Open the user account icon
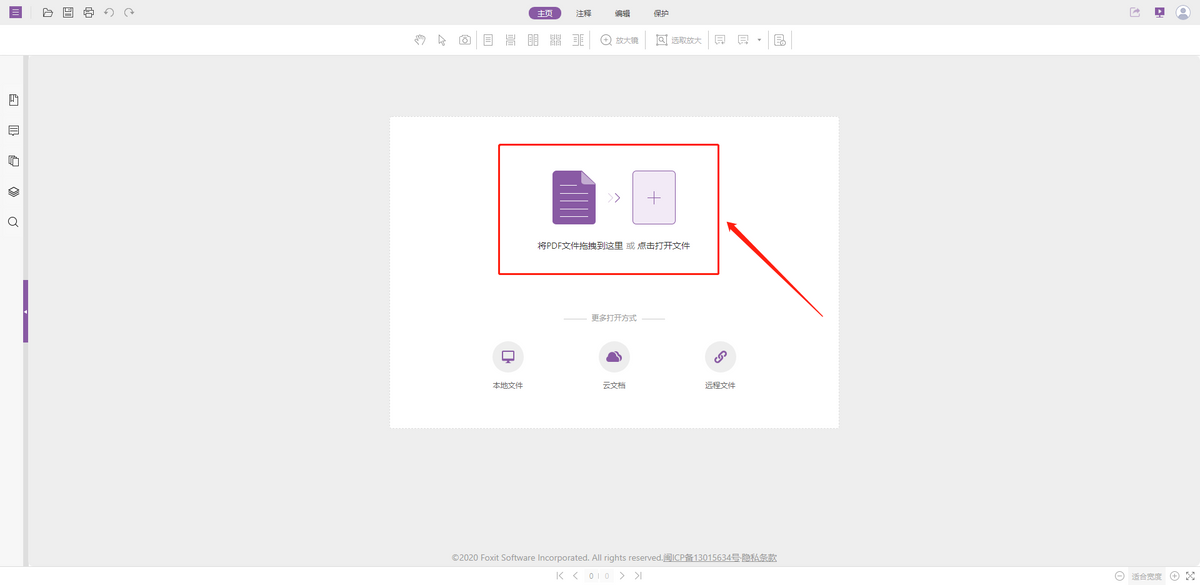Screen dimensions: 1200x585 tap(1185, 13)
